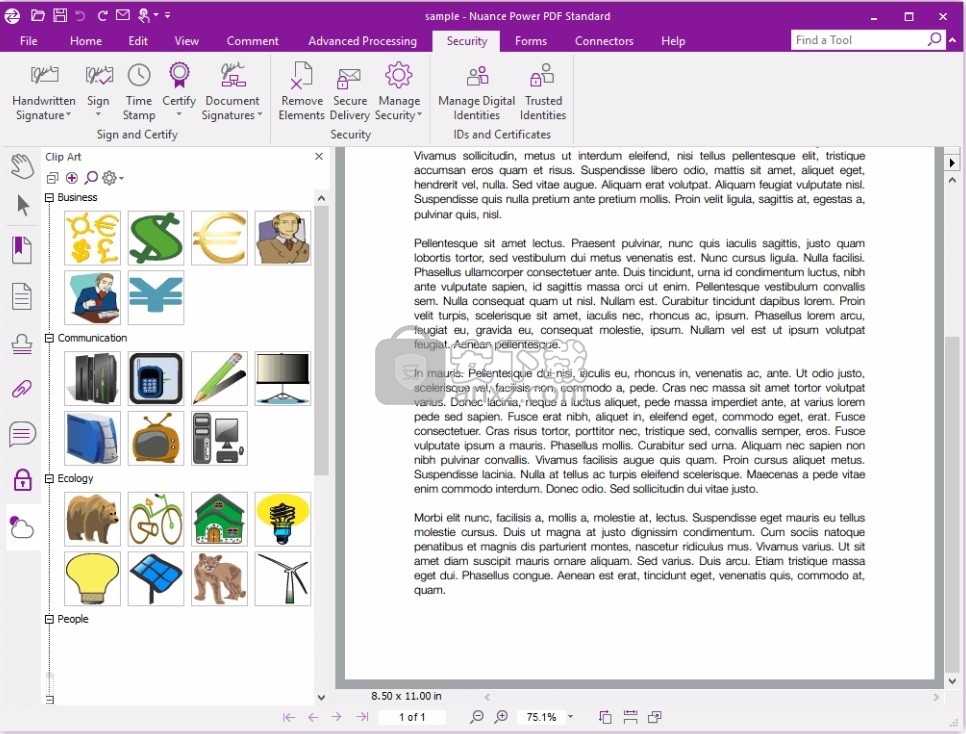
Task: Go to the first page
Action: coord(288,717)
